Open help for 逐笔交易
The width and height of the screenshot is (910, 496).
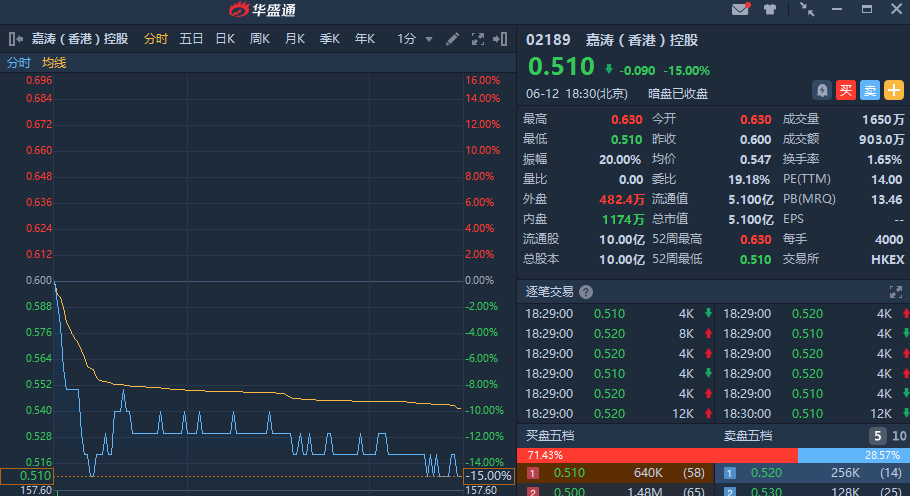586,292
